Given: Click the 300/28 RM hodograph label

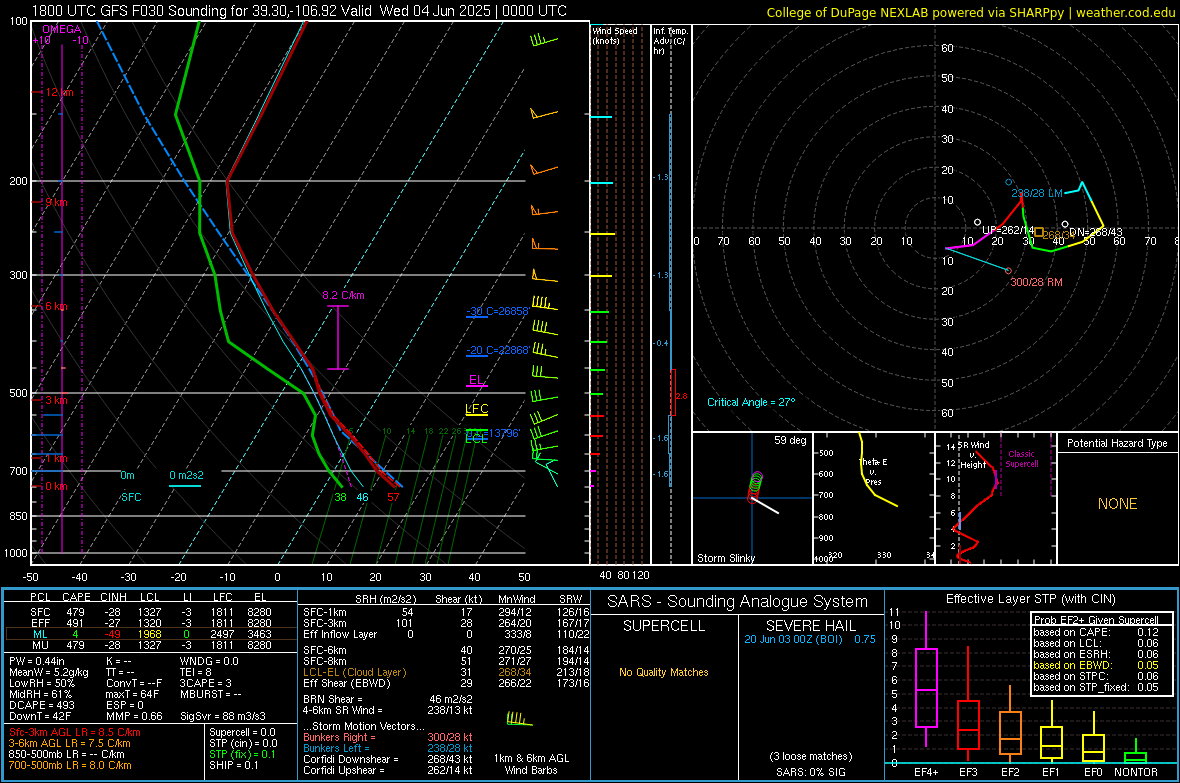Looking at the screenshot, I should pyautogui.click(x=1036, y=282).
